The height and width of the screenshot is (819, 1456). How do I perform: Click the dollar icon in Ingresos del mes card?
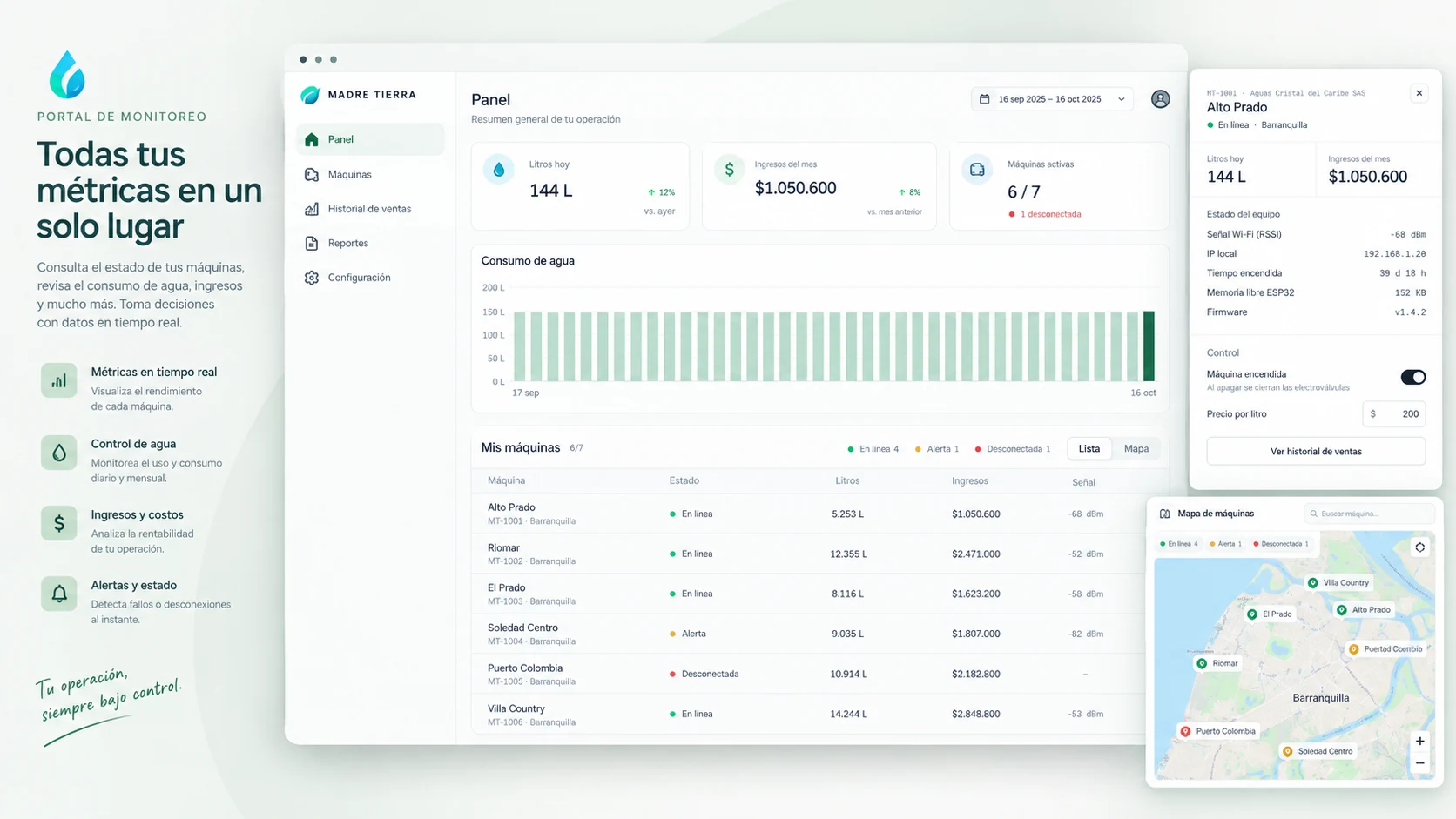pos(730,170)
